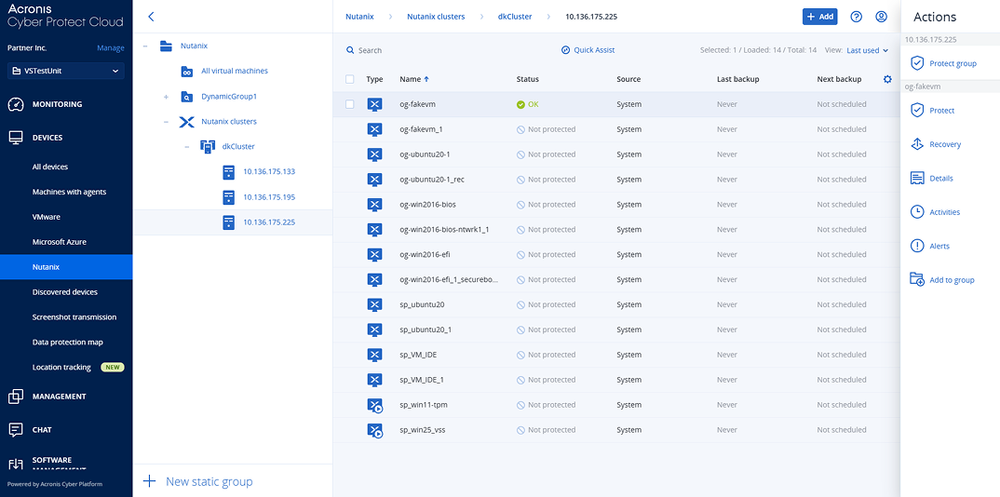Click the Protect group shield icon
This screenshot has width=1000, height=497.
pos(917,63)
